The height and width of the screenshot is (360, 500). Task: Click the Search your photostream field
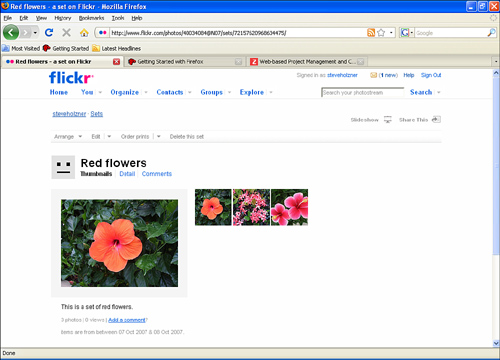tap(362, 92)
